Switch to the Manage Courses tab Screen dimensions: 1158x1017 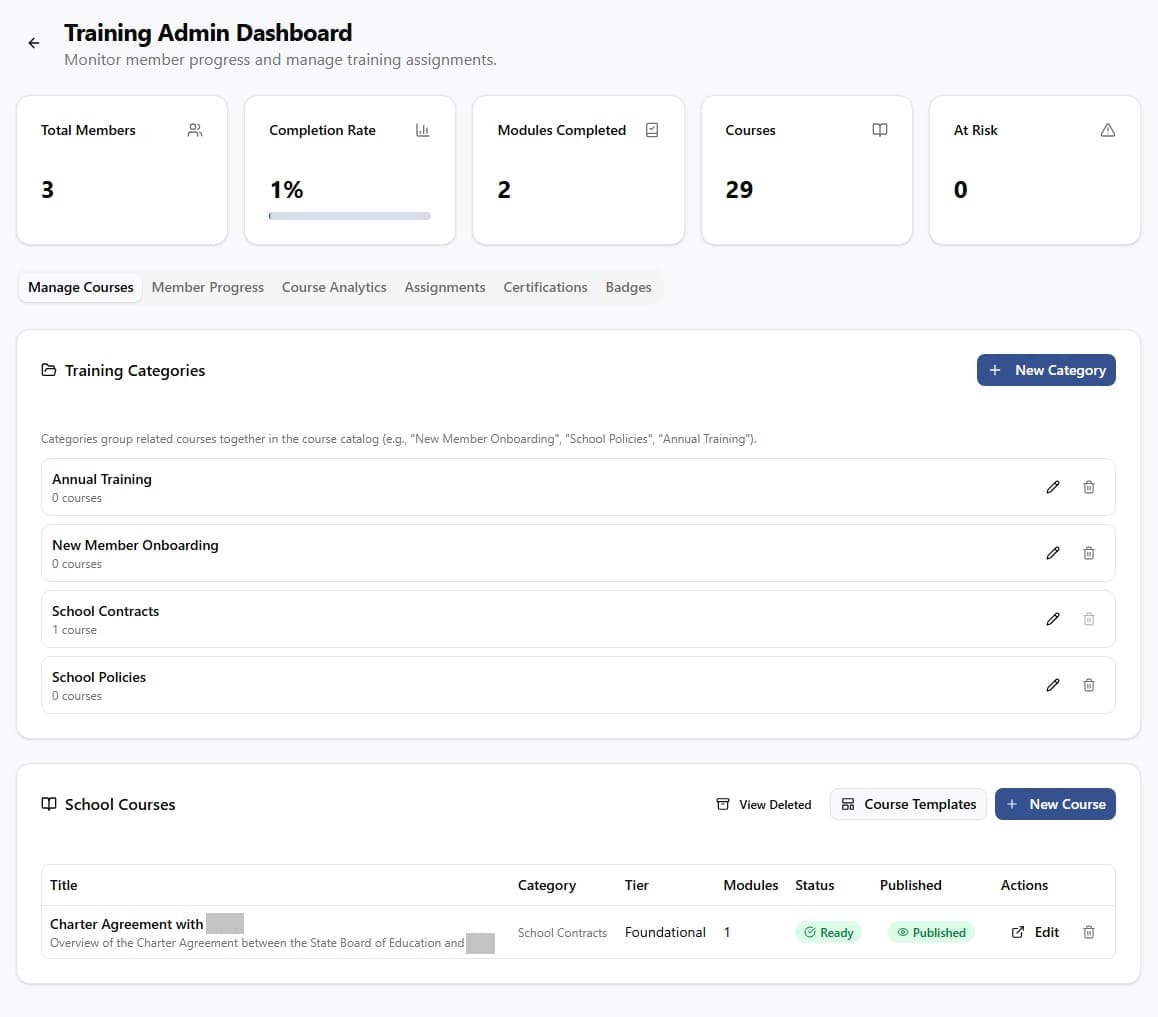(80, 287)
